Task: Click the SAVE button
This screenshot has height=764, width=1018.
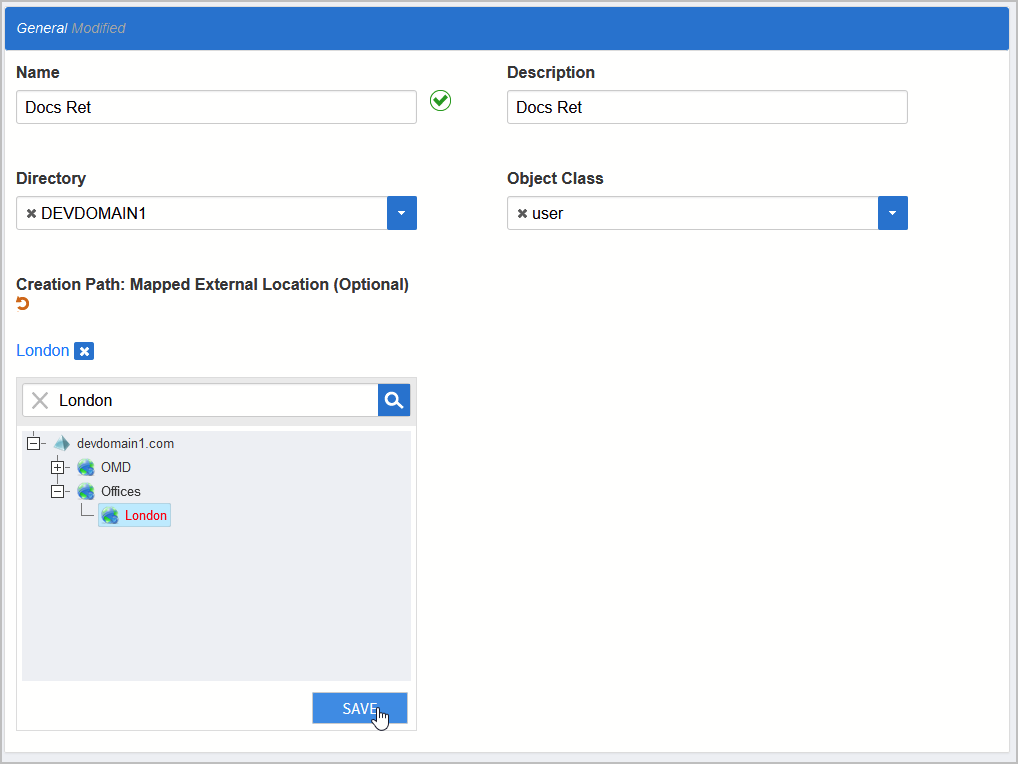Action: pos(359,708)
